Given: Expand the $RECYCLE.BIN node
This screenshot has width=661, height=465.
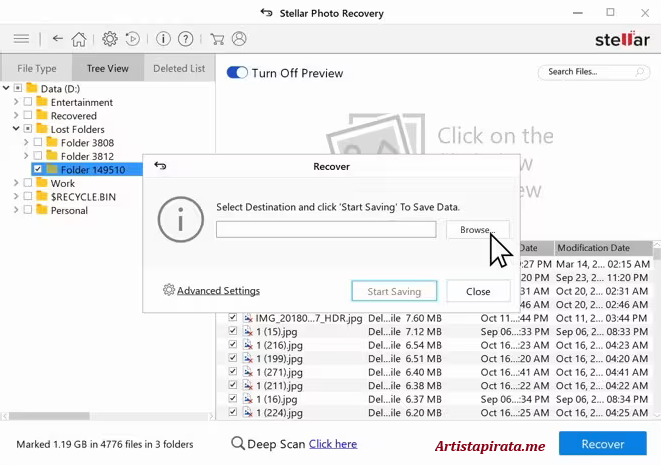Looking at the screenshot, I should (16, 196).
